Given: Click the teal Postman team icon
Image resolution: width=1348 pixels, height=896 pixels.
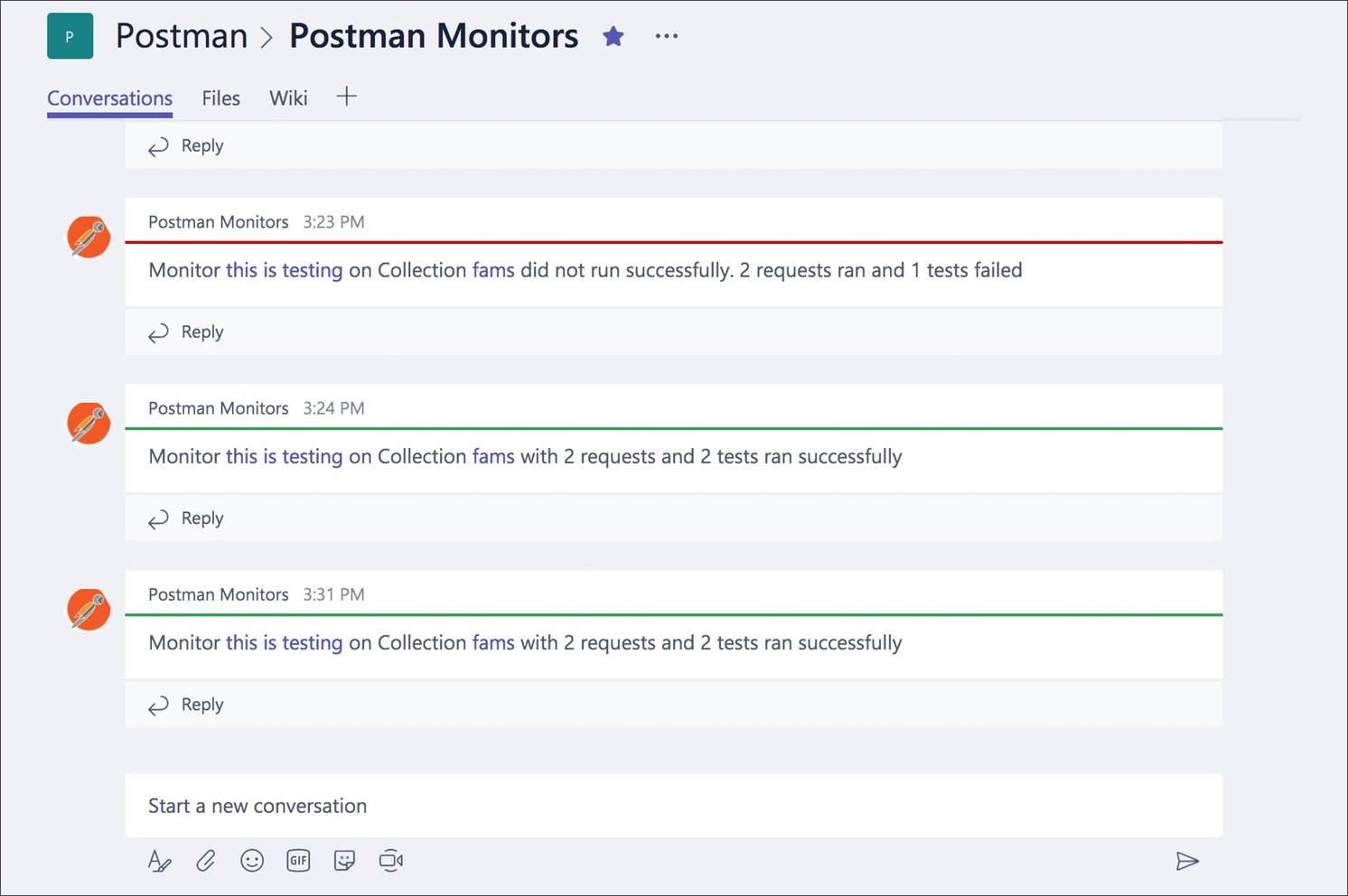Looking at the screenshot, I should pyautogui.click(x=70, y=35).
